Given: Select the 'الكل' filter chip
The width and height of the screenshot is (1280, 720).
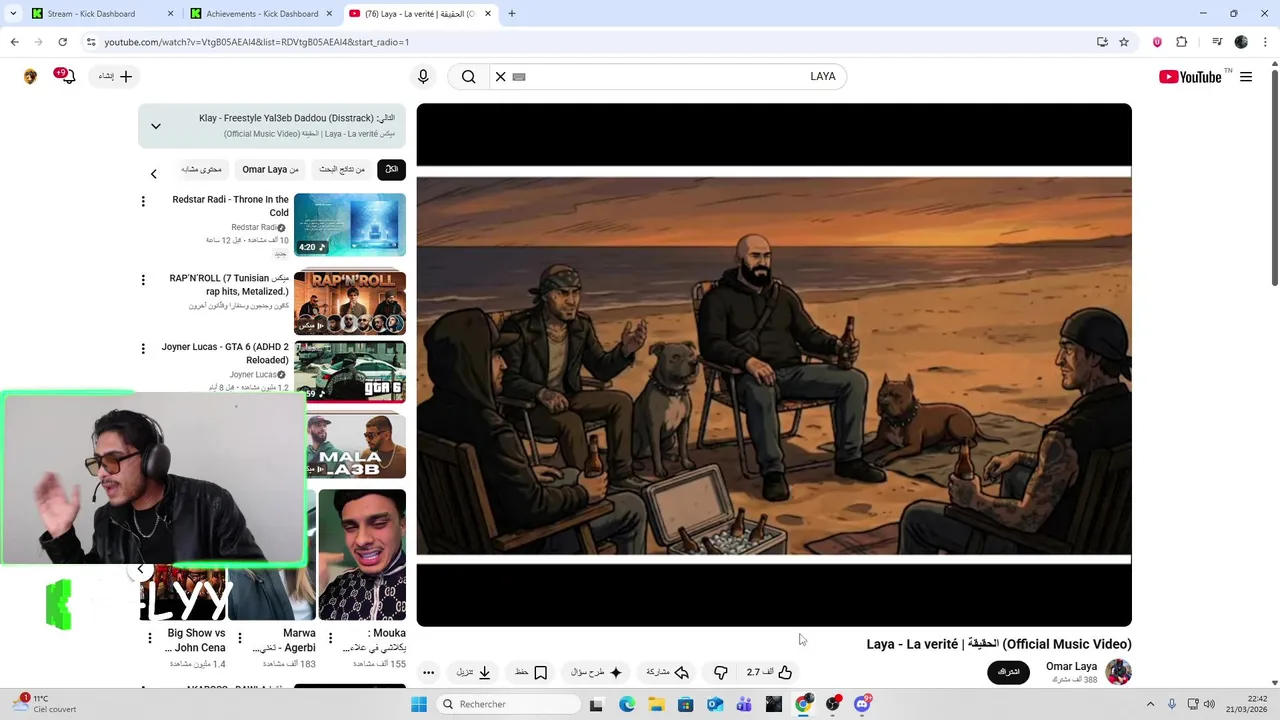Looking at the screenshot, I should [391, 169].
